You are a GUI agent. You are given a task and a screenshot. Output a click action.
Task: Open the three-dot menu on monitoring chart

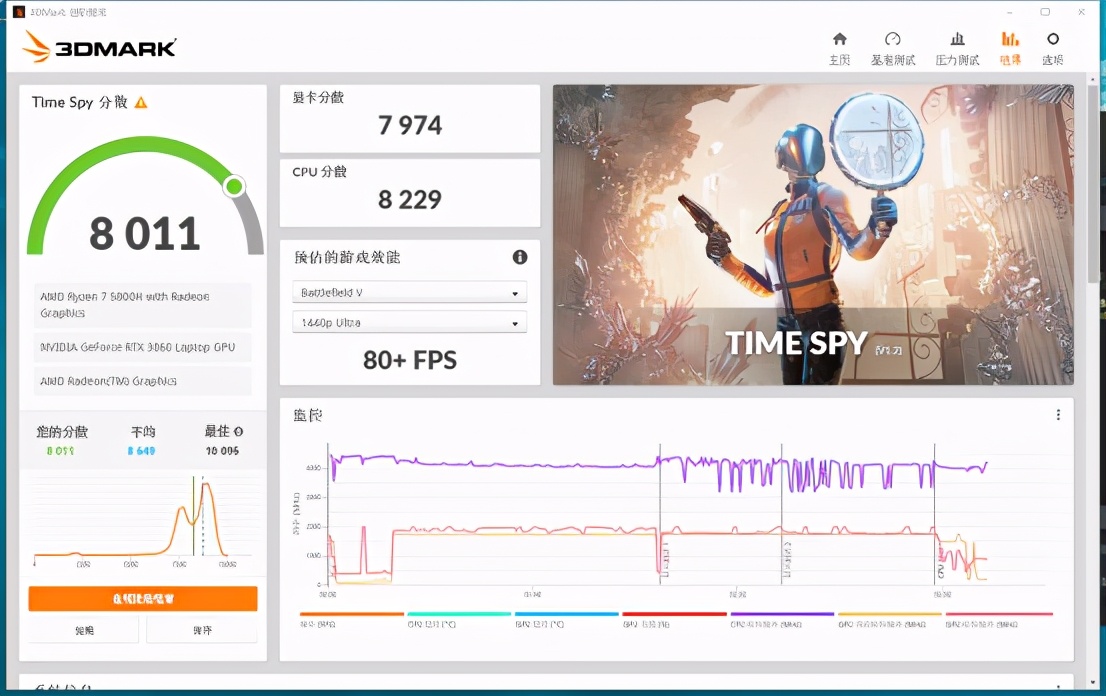coord(1058,415)
